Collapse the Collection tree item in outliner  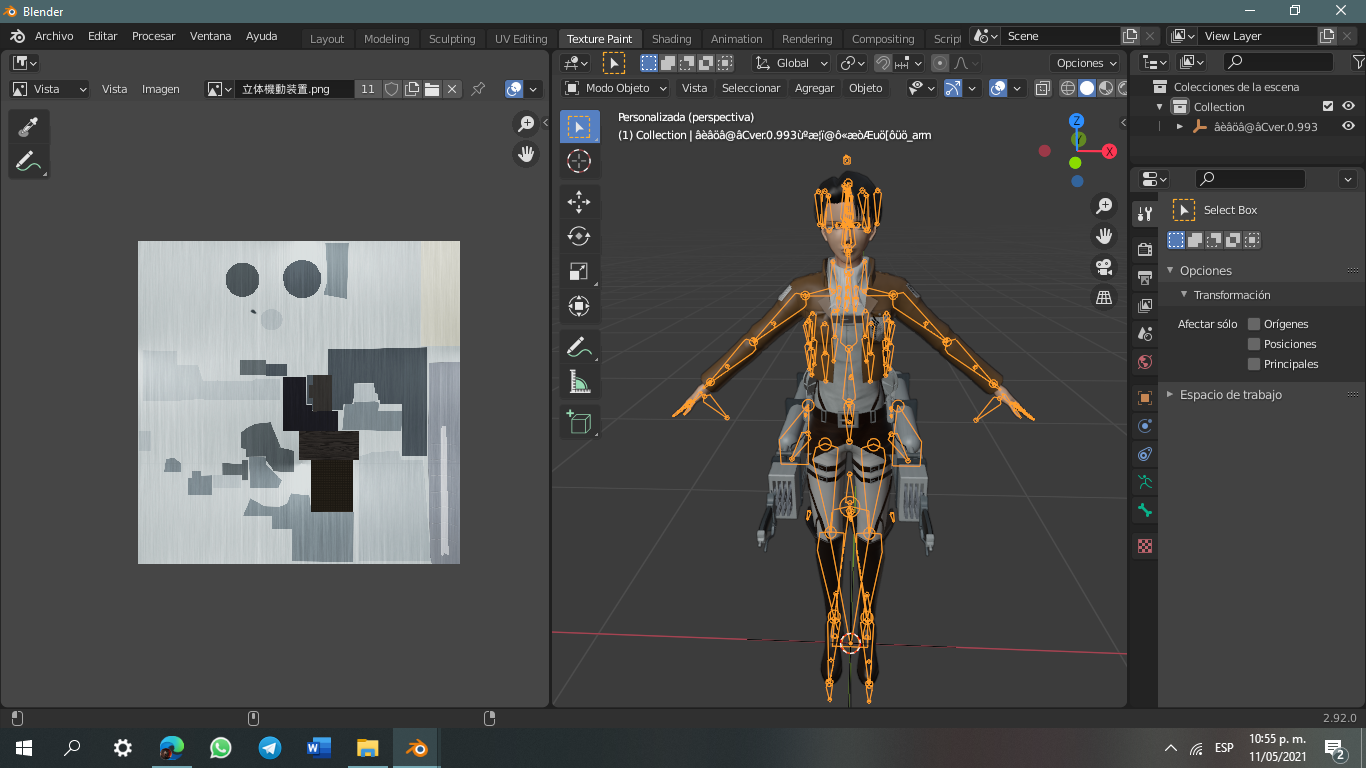point(1160,107)
